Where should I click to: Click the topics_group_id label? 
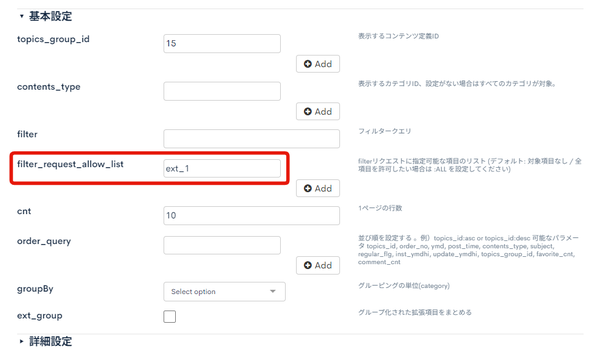click(x=53, y=39)
